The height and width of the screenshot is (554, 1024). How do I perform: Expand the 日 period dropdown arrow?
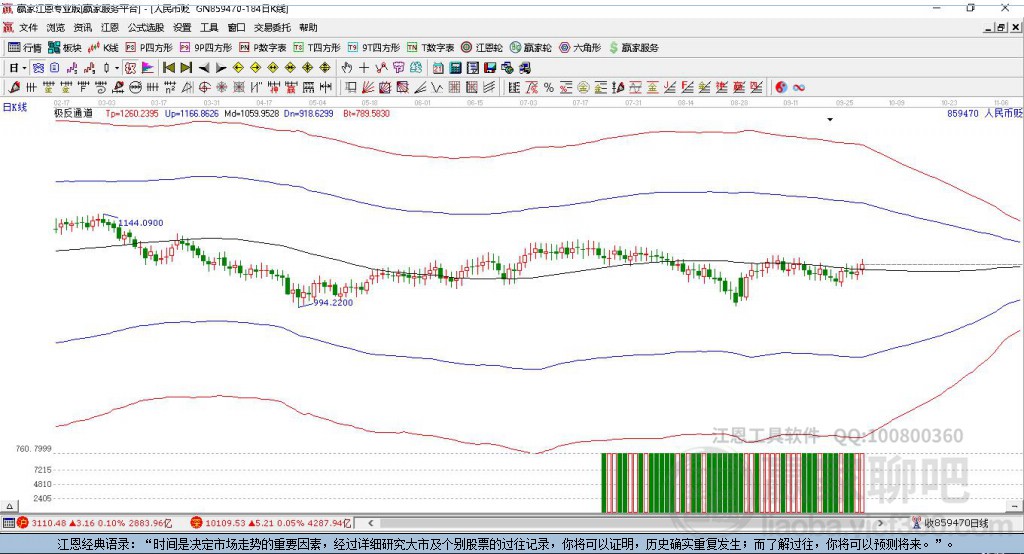coord(25,68)
